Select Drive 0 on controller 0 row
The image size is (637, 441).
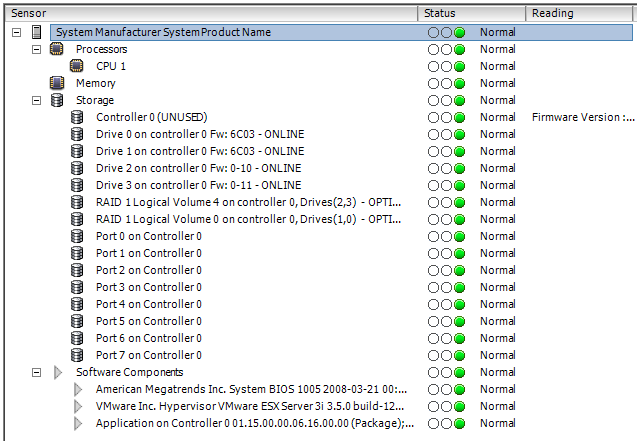pos(200,134)
